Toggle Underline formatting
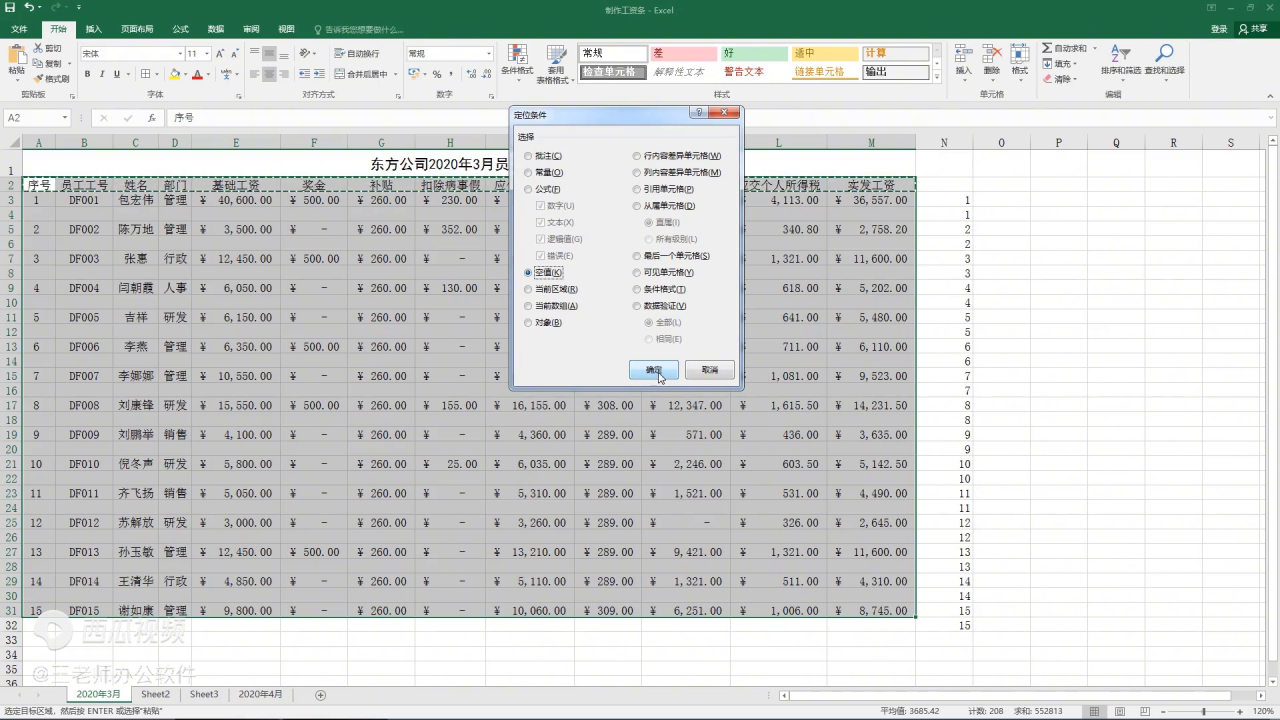1280x720 pixels. pos(116,74)
